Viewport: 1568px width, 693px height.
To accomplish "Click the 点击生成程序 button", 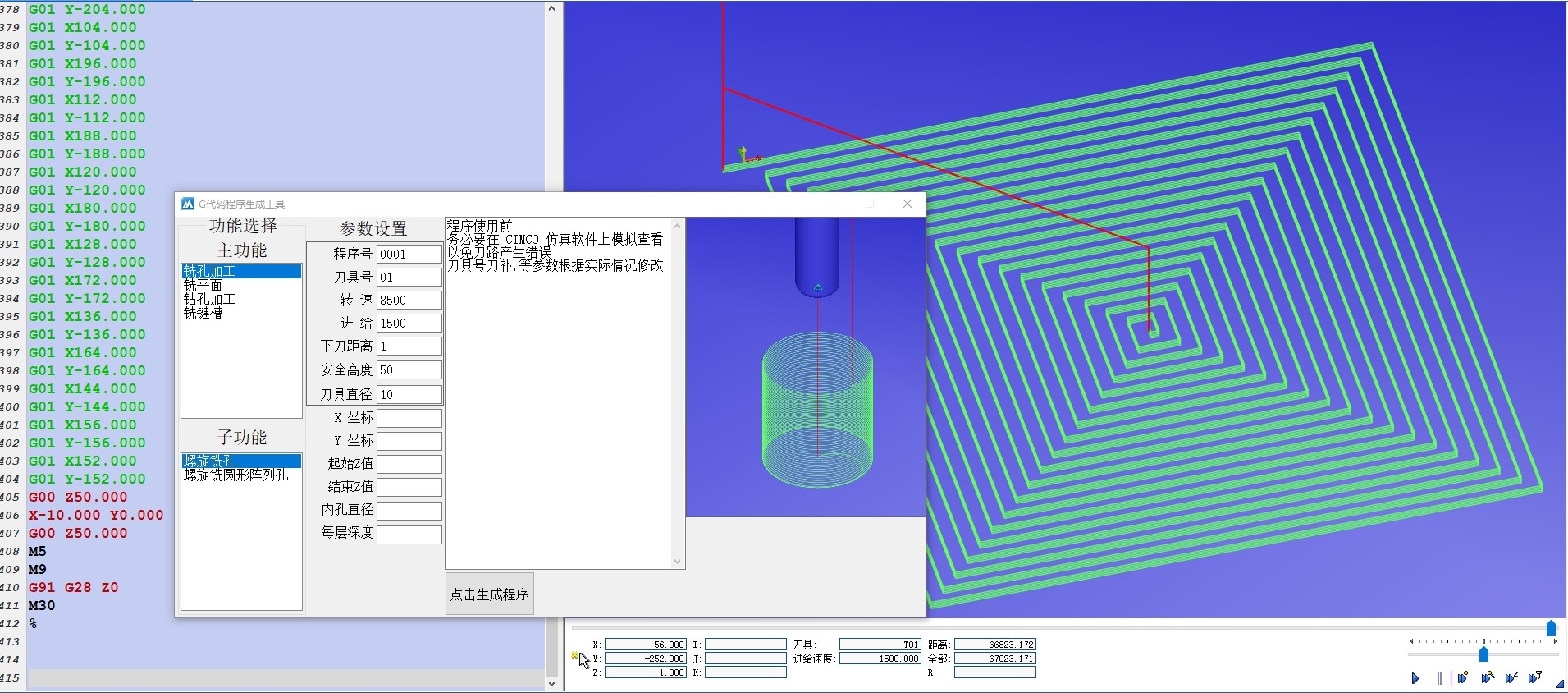I will pos(490,594).
